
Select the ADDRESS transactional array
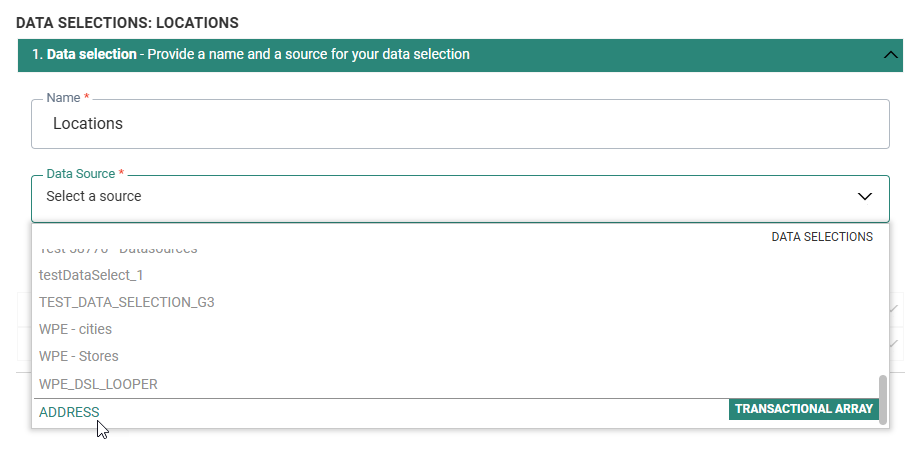pyautogui.click(x=69, y=412)
